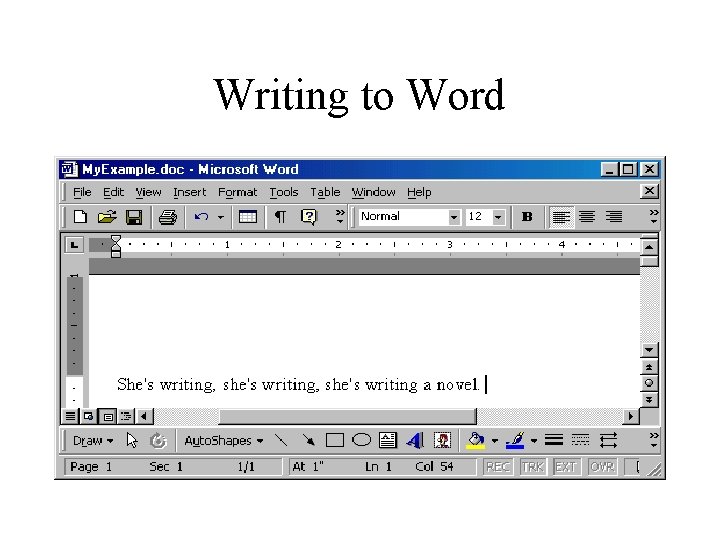Click Next Page double-arrow button
Image resolution: width=720 pixels, height=540 pixels.
649,399
